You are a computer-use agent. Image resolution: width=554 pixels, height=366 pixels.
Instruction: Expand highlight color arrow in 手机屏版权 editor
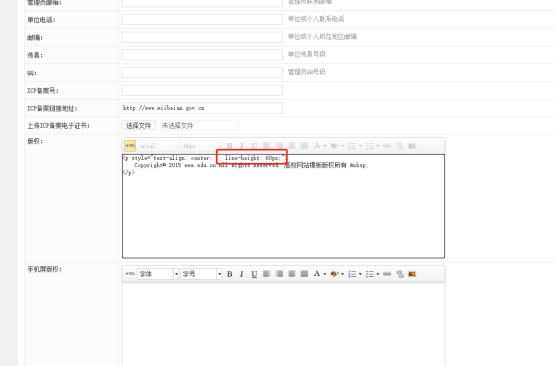[x=342, y=274]
